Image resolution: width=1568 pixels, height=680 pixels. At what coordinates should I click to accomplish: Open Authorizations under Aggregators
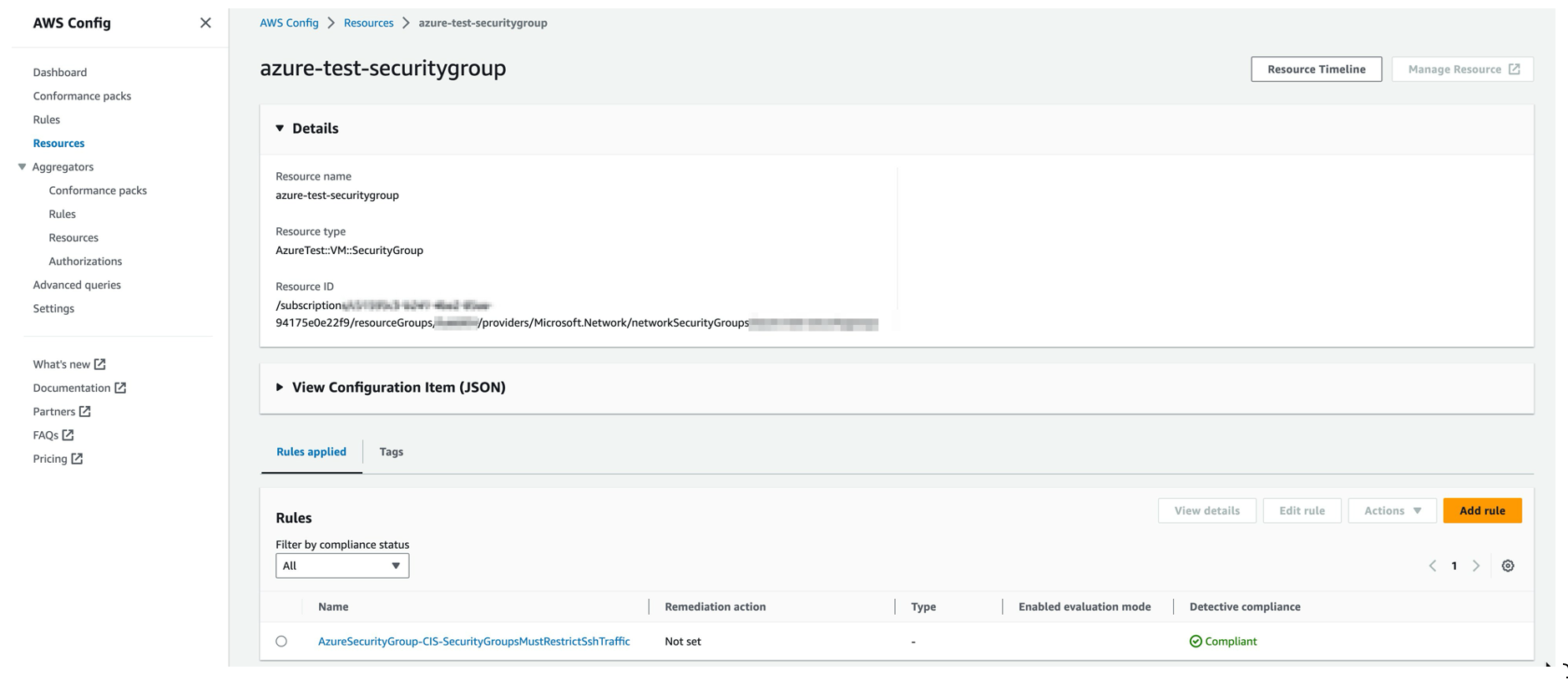pyautogui.click(x=85, y=261)
